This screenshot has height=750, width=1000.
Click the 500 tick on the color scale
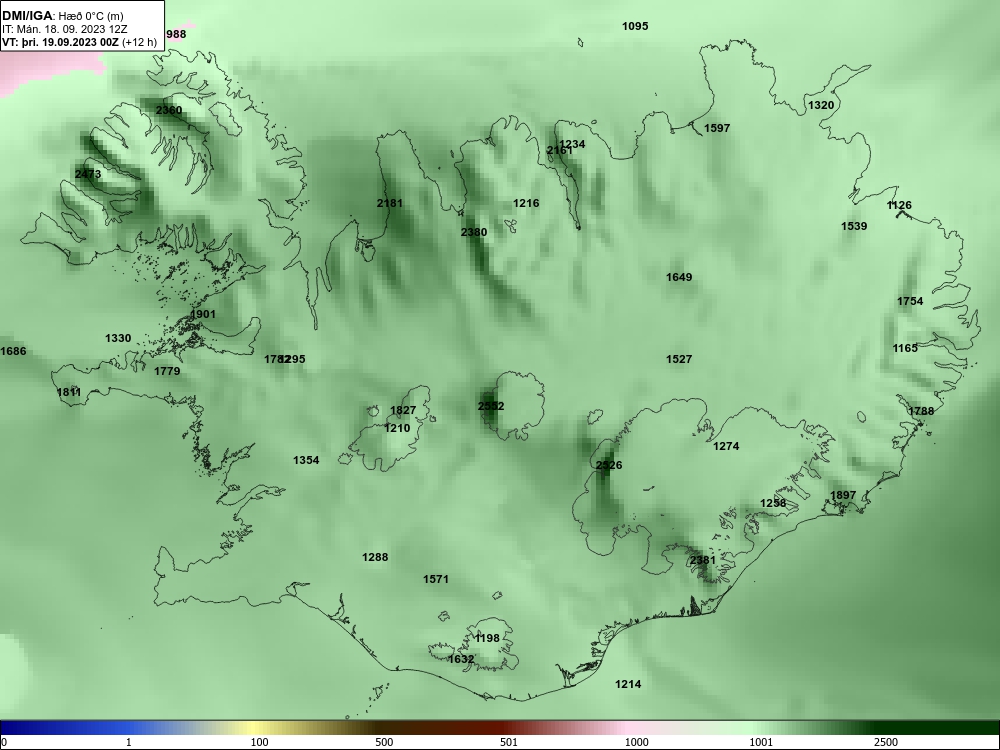tap(385, 742)
